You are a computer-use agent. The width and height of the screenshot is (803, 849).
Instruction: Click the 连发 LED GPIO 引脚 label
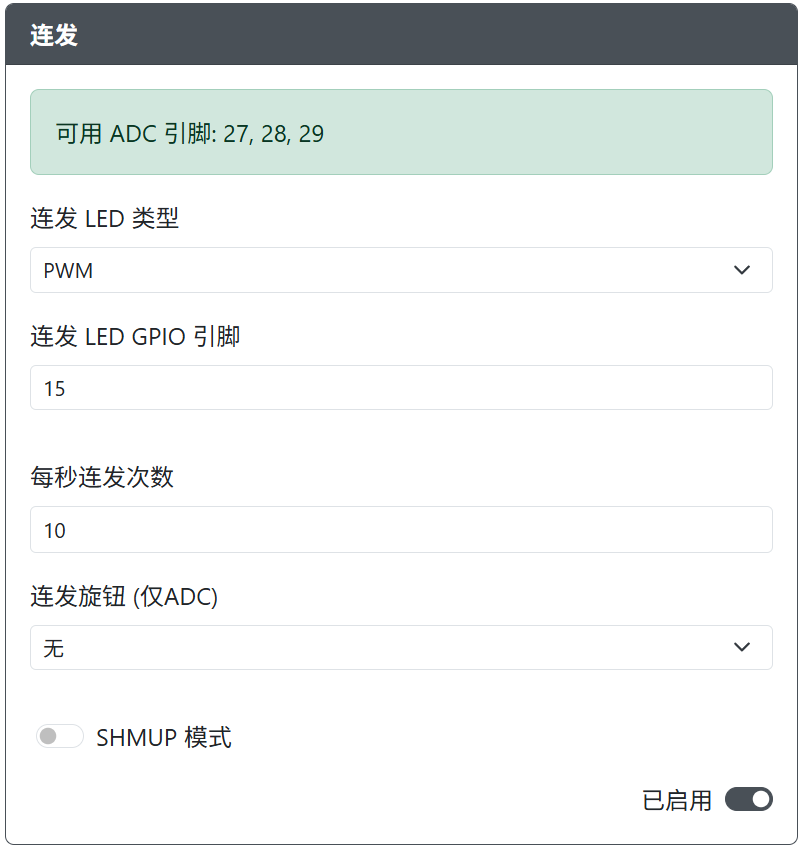point(135,336)
